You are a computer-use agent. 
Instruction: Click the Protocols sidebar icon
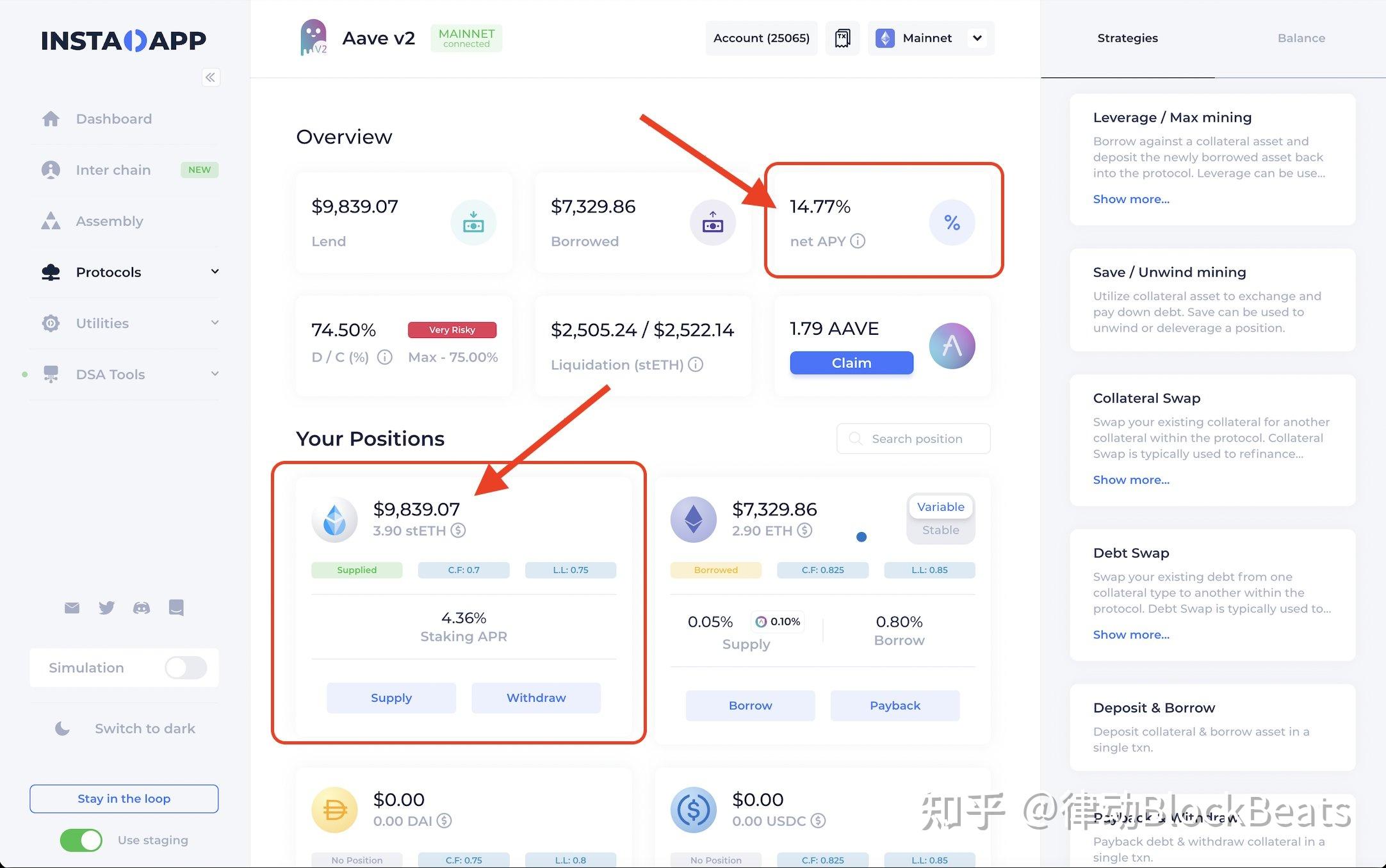click(51, 271)
